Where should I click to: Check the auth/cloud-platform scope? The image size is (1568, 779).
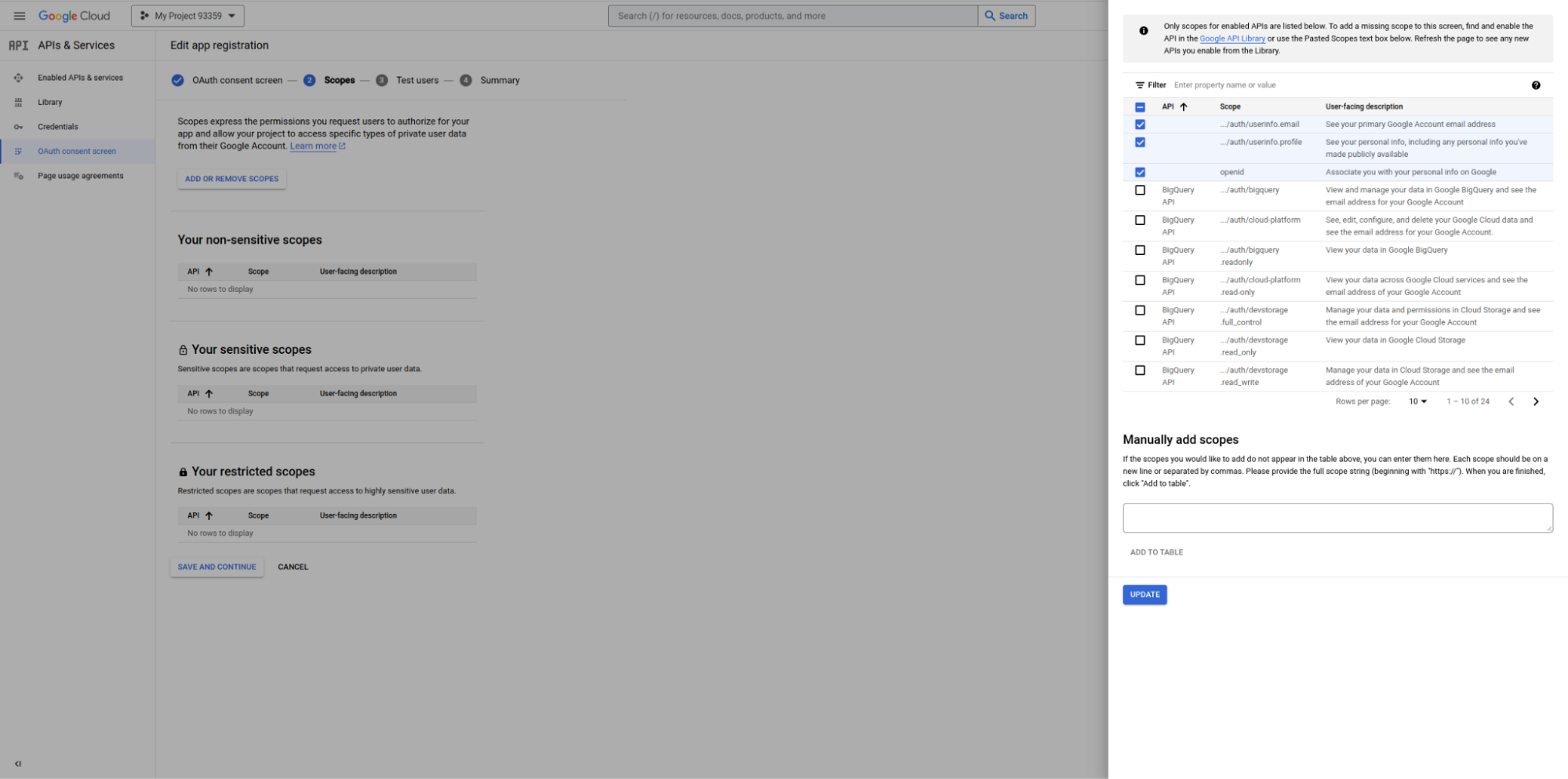tap(1140, 220)
